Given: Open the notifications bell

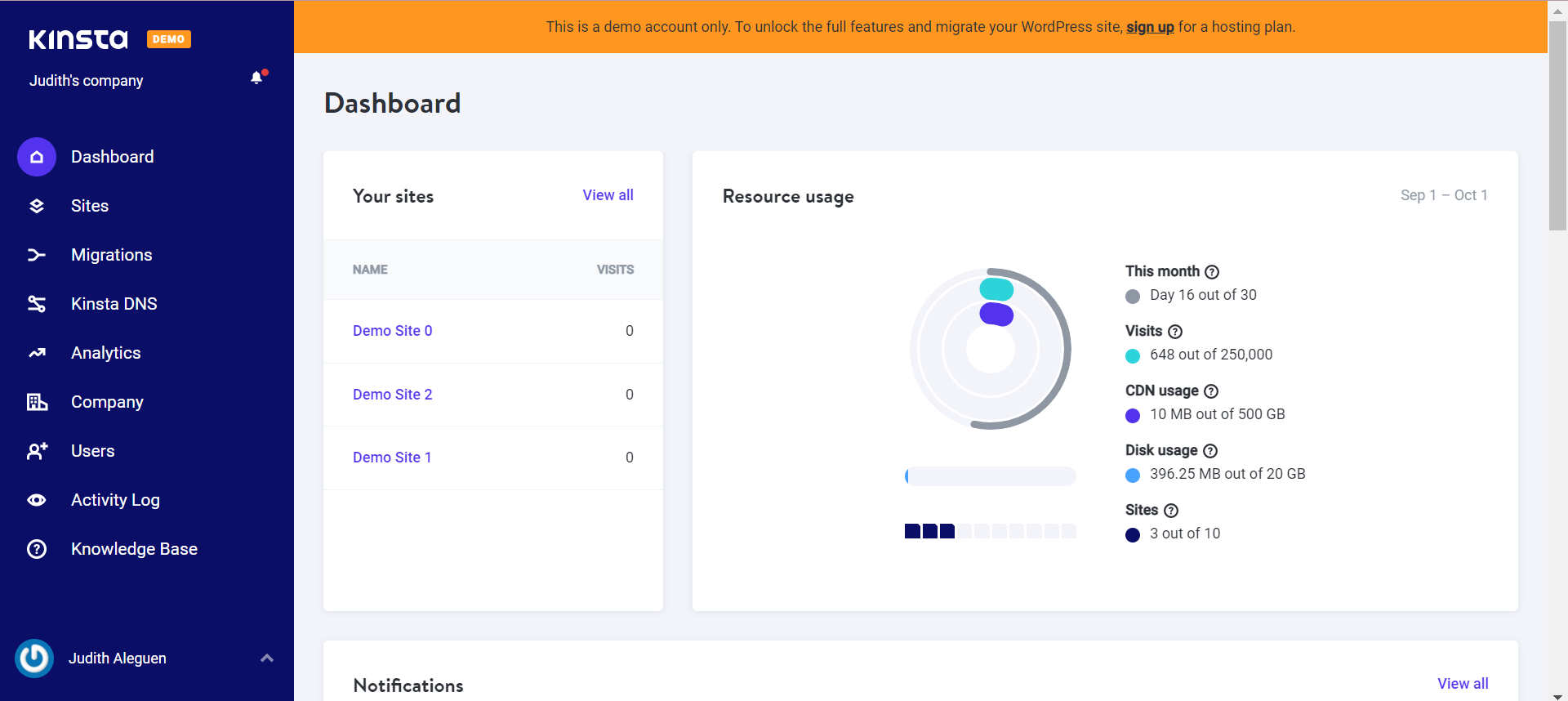Looking at the screenshot, I should click(x=257, y=78).
